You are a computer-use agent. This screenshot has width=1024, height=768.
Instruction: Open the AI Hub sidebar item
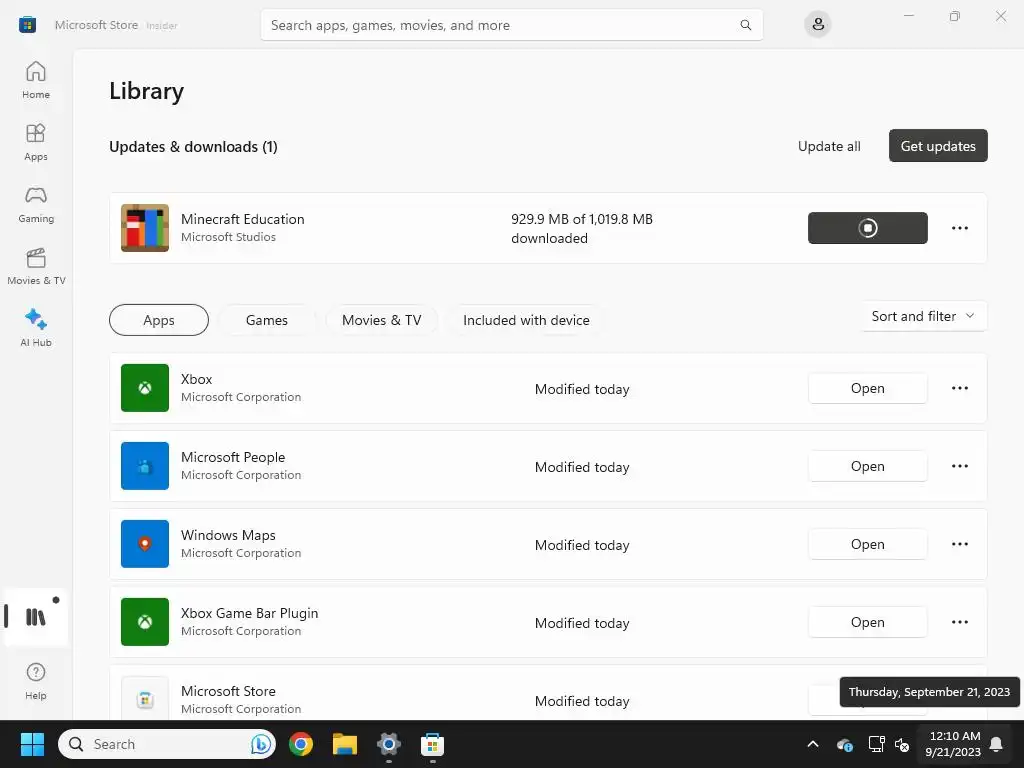coord(36,328)
